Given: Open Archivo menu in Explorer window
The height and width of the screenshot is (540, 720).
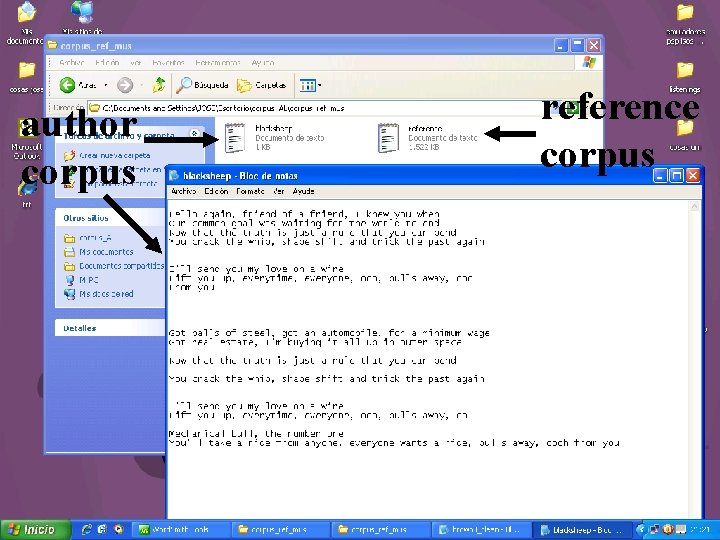Looking at the screenshot, I should [71, 62].
